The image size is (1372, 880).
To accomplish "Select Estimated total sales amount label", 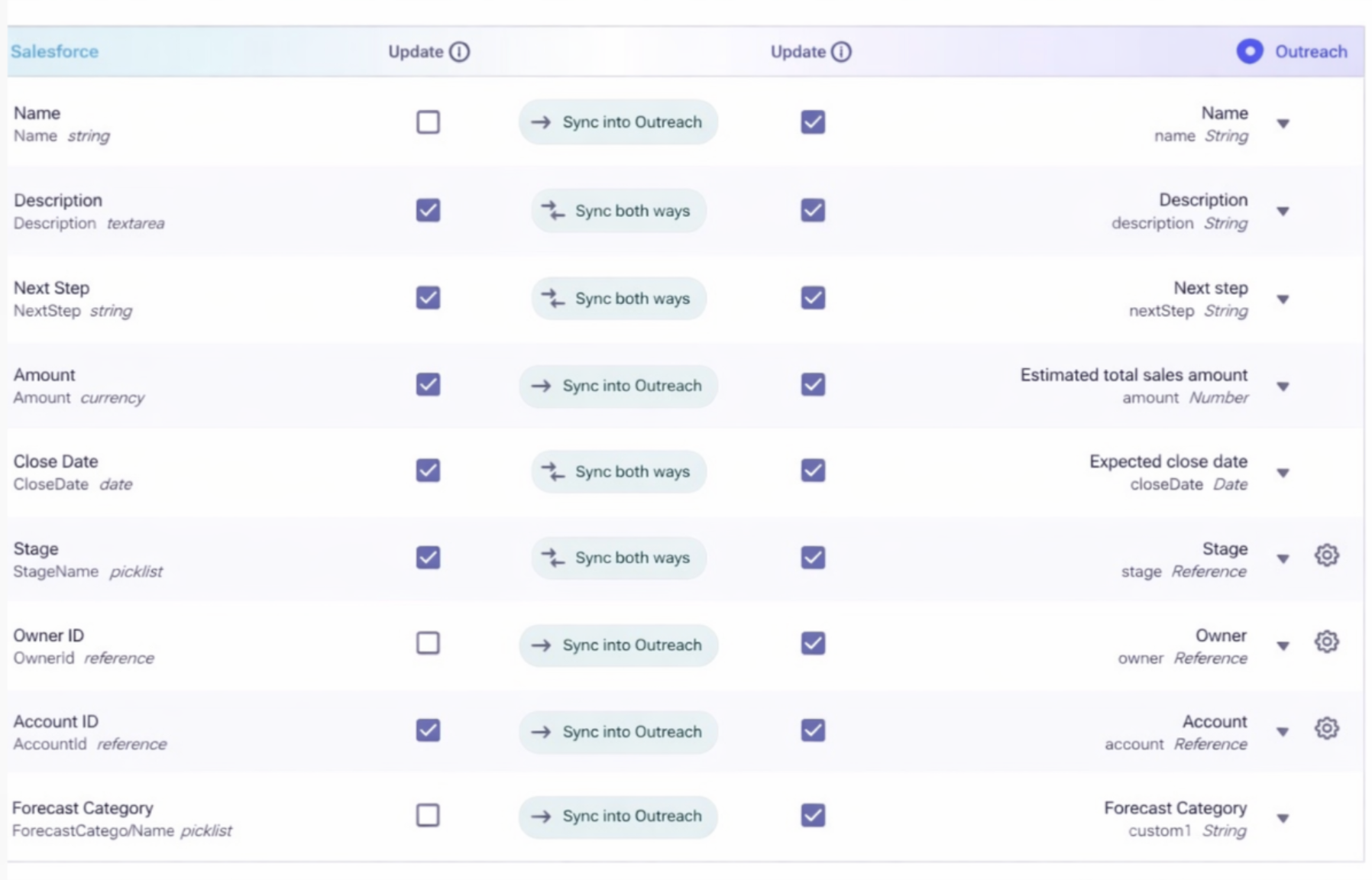I will [1134, 375].
